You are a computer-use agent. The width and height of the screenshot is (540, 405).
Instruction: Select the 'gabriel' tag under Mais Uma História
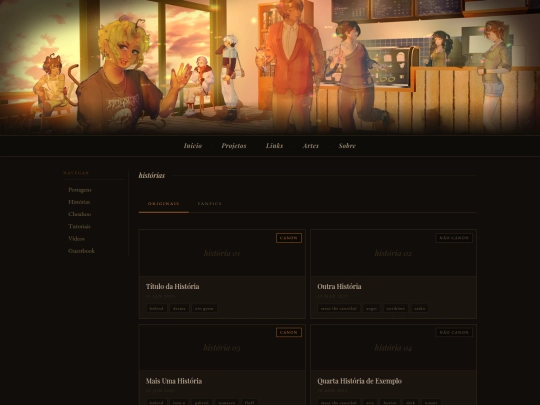[201, 402]
